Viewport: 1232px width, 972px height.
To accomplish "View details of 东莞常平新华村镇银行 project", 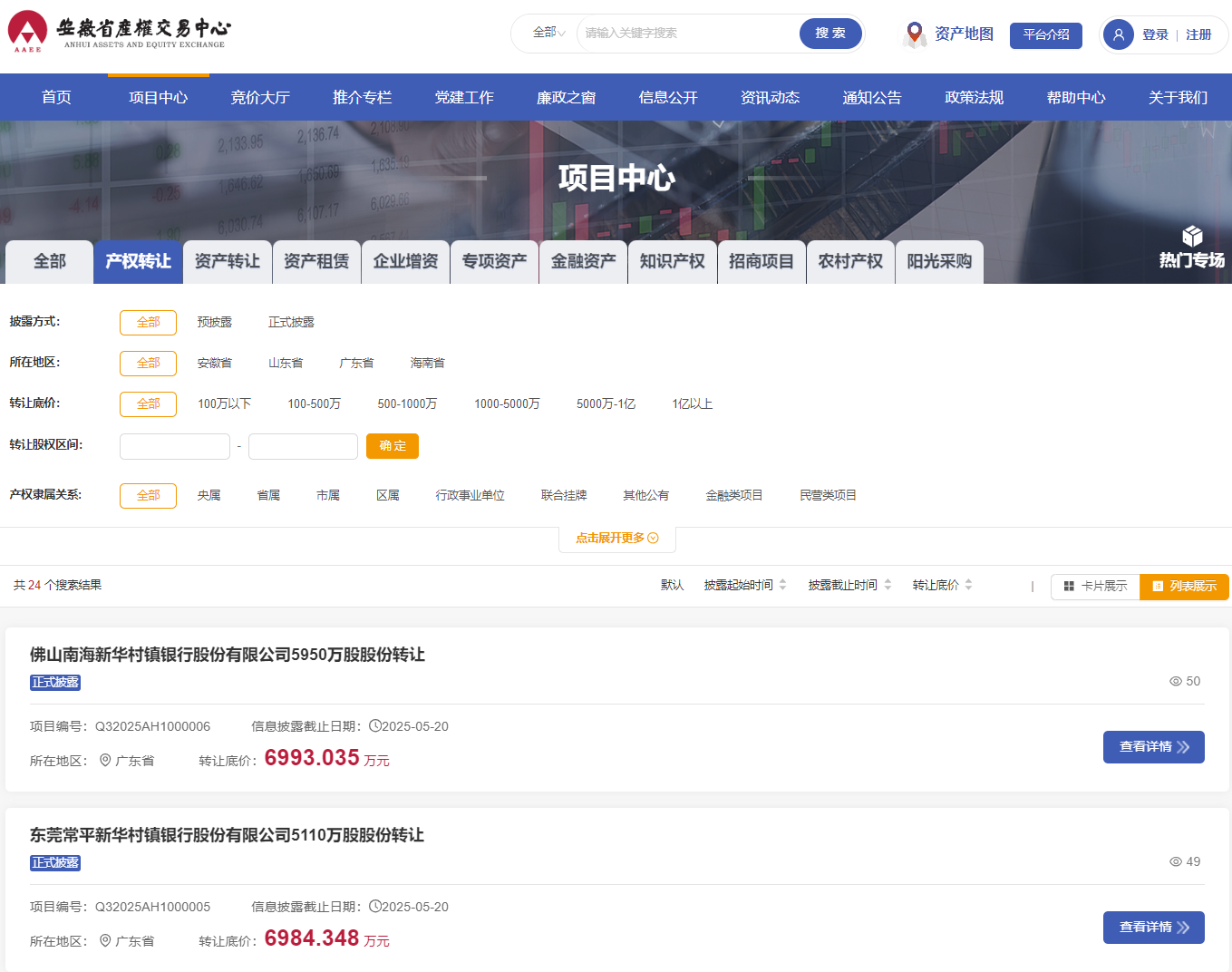I will click(1154, 928).
